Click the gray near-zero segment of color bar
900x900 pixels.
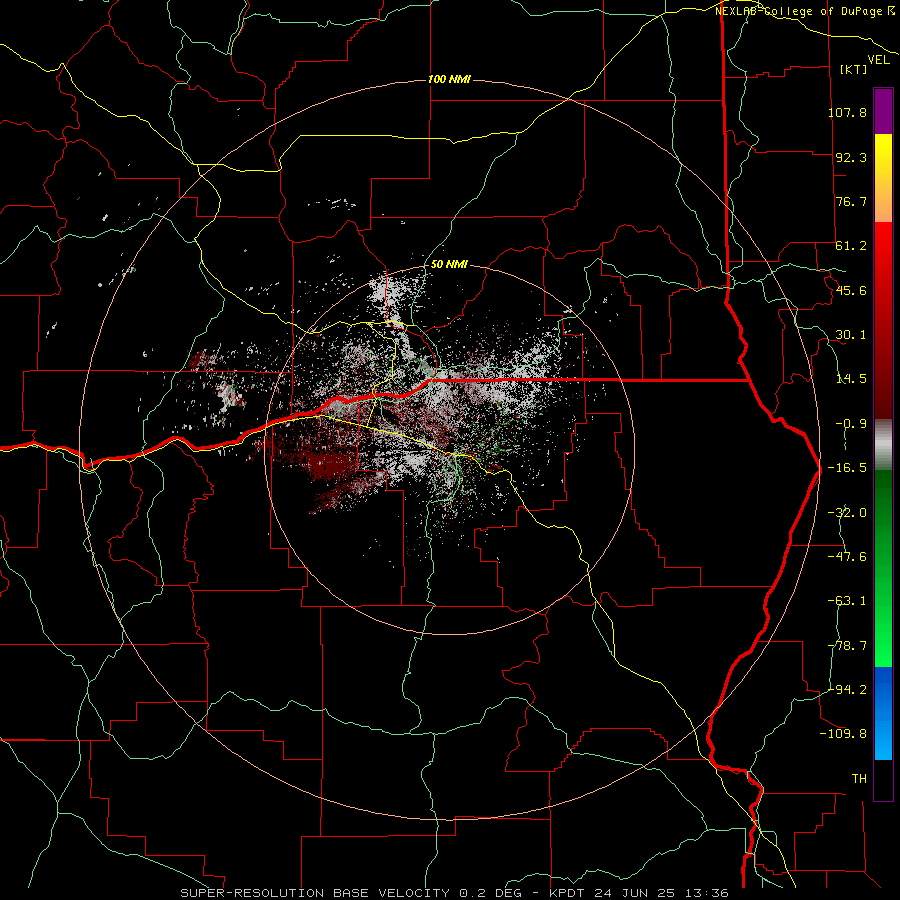pos(883,445)
